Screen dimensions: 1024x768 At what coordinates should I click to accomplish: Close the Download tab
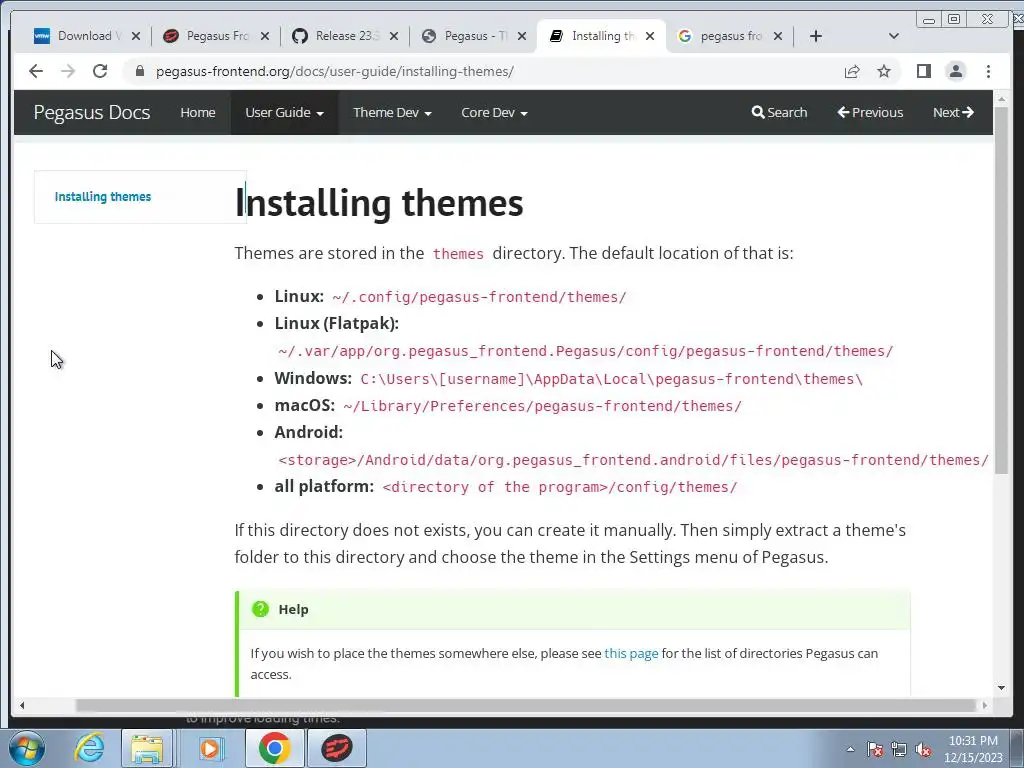coord(136,36)
